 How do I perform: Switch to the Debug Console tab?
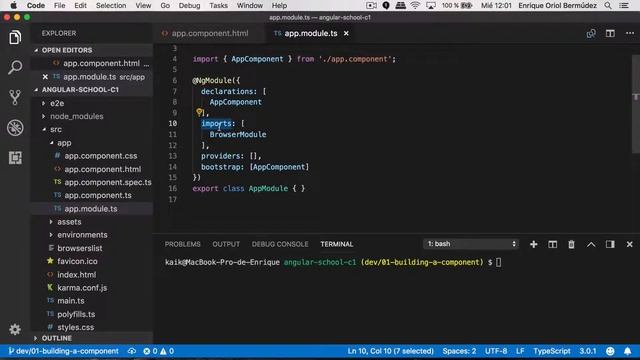(280, 244)
